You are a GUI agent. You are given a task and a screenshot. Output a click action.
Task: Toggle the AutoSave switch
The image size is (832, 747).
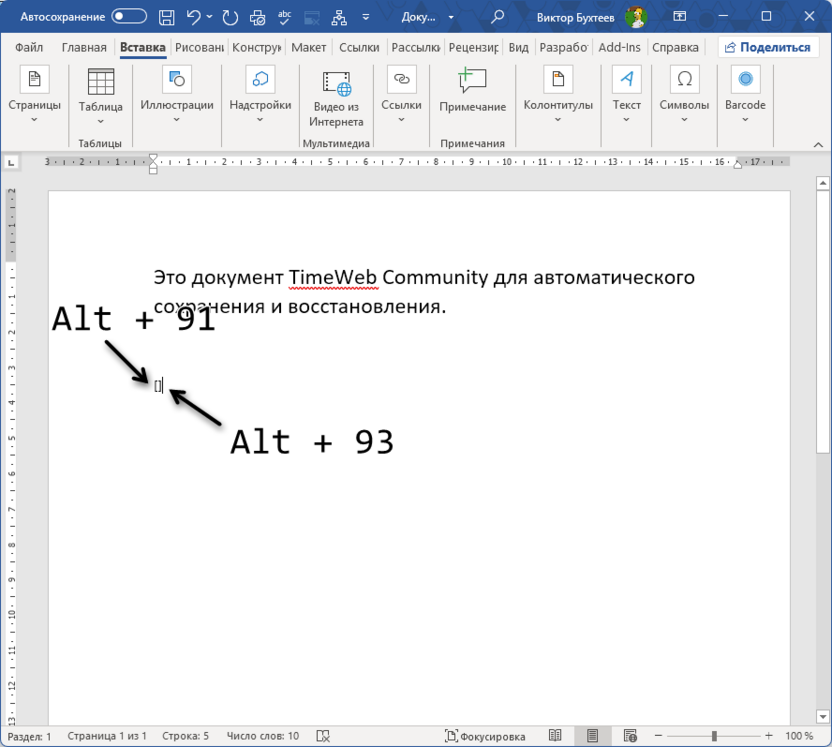click(x=129, y=16)
